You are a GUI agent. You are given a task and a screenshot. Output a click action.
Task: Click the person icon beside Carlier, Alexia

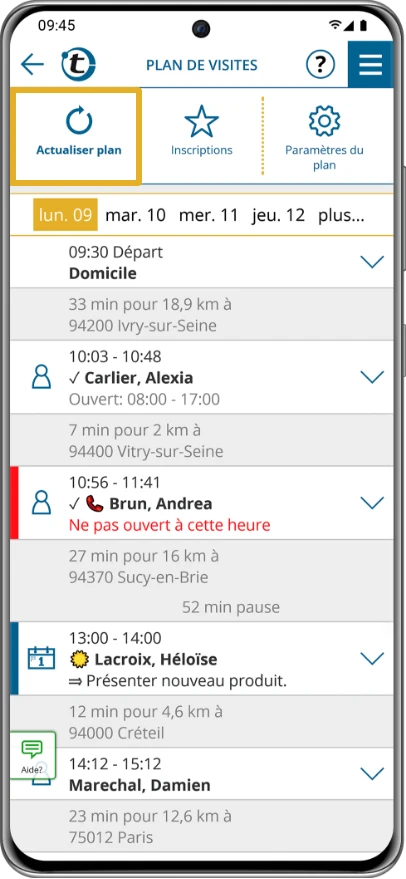pos(41,377)
